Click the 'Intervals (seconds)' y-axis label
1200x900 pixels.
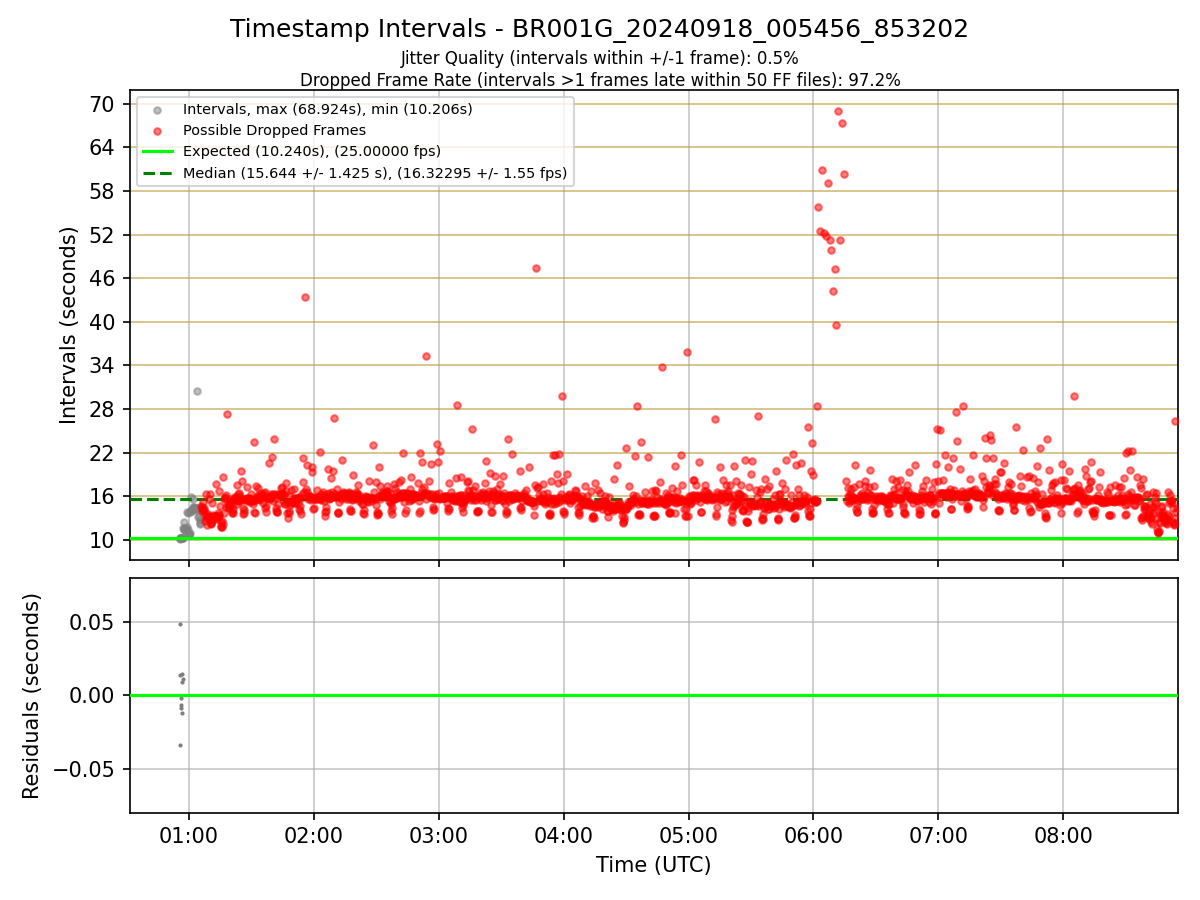[x=69, y=325]
